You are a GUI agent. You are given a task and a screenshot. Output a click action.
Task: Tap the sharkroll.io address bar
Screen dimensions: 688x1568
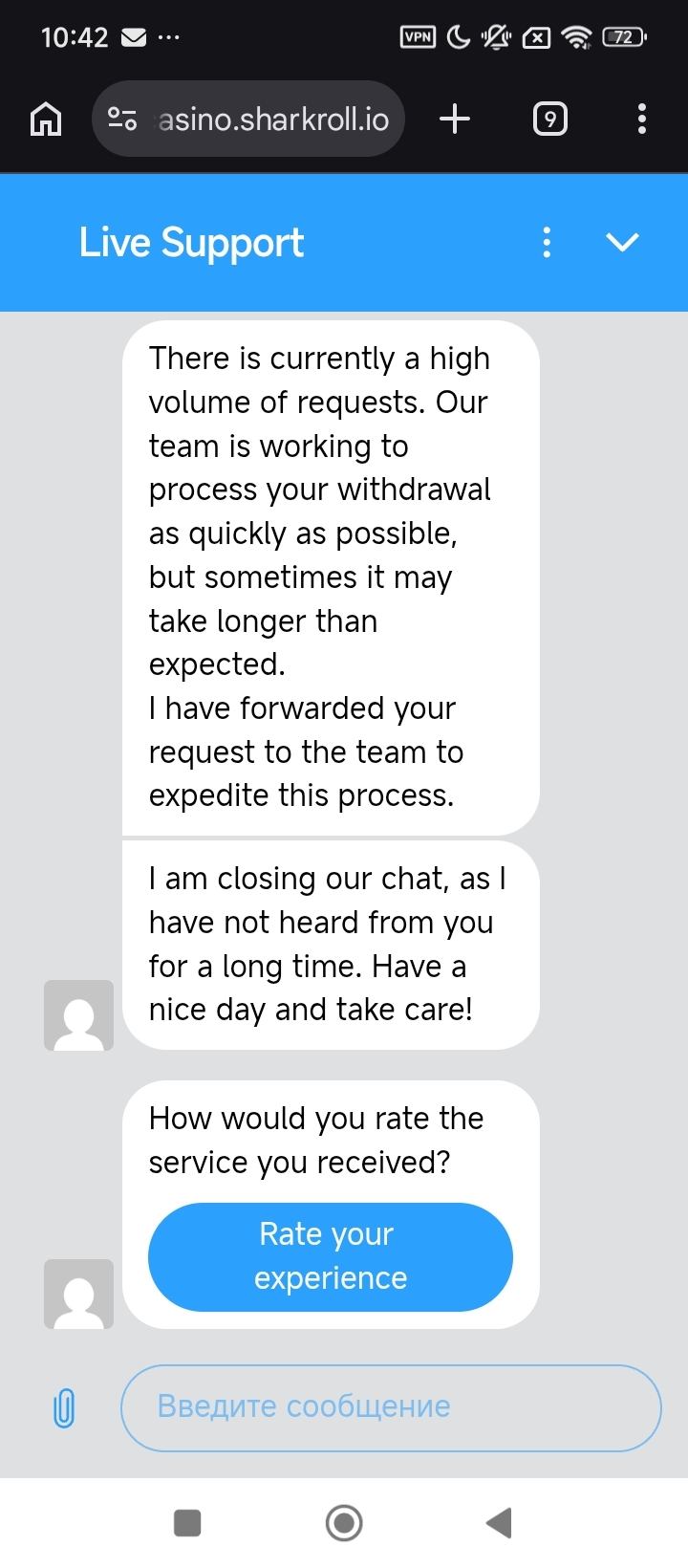pos(273,120)
